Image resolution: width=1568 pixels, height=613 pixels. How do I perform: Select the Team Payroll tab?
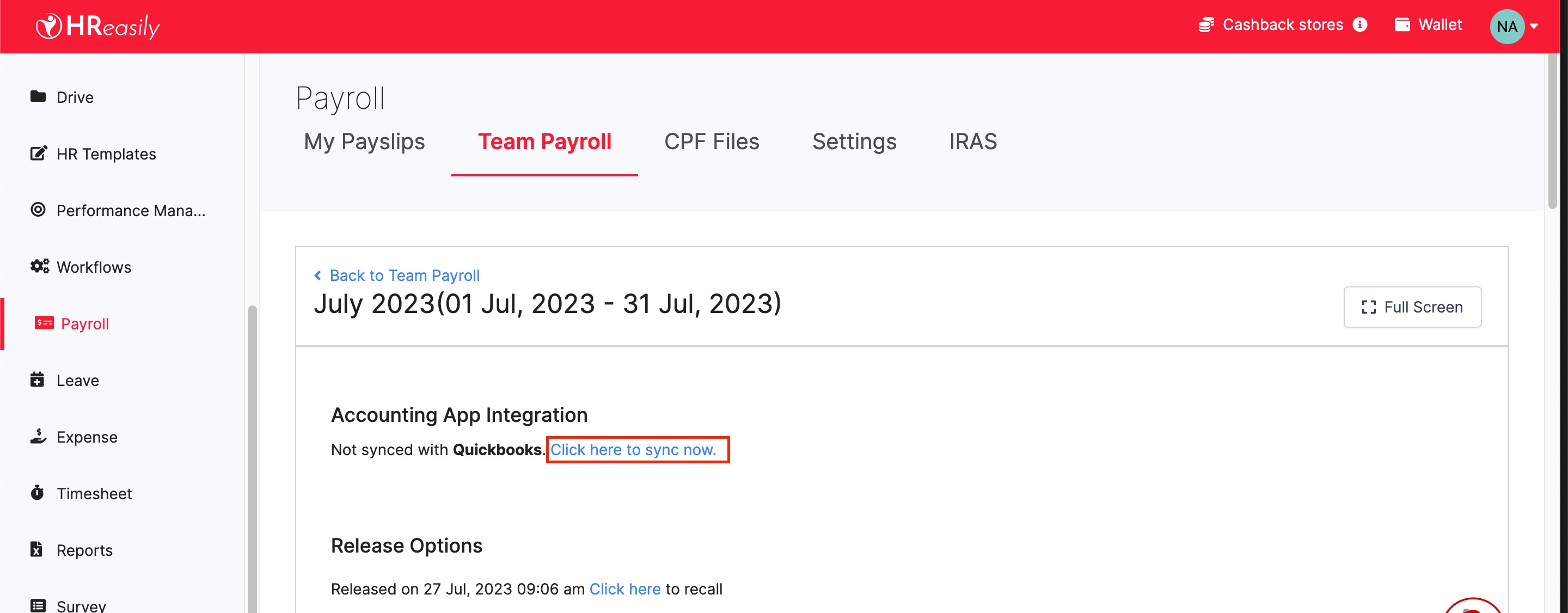(544, 141)
